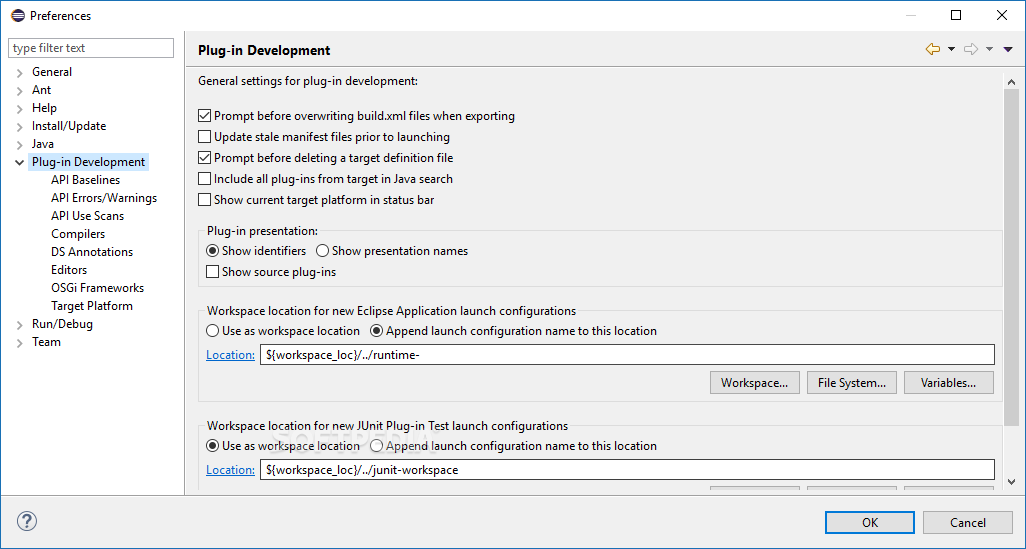Select Use as workspace location for JUnit Plug-in Test
The height and width of the screenshot is (549, 1026).
coord(213,446)
